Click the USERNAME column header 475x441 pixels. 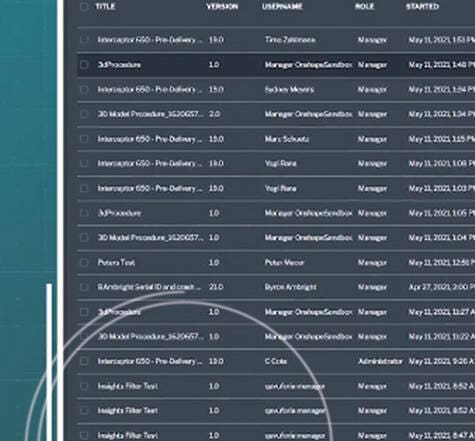(282, 7)
